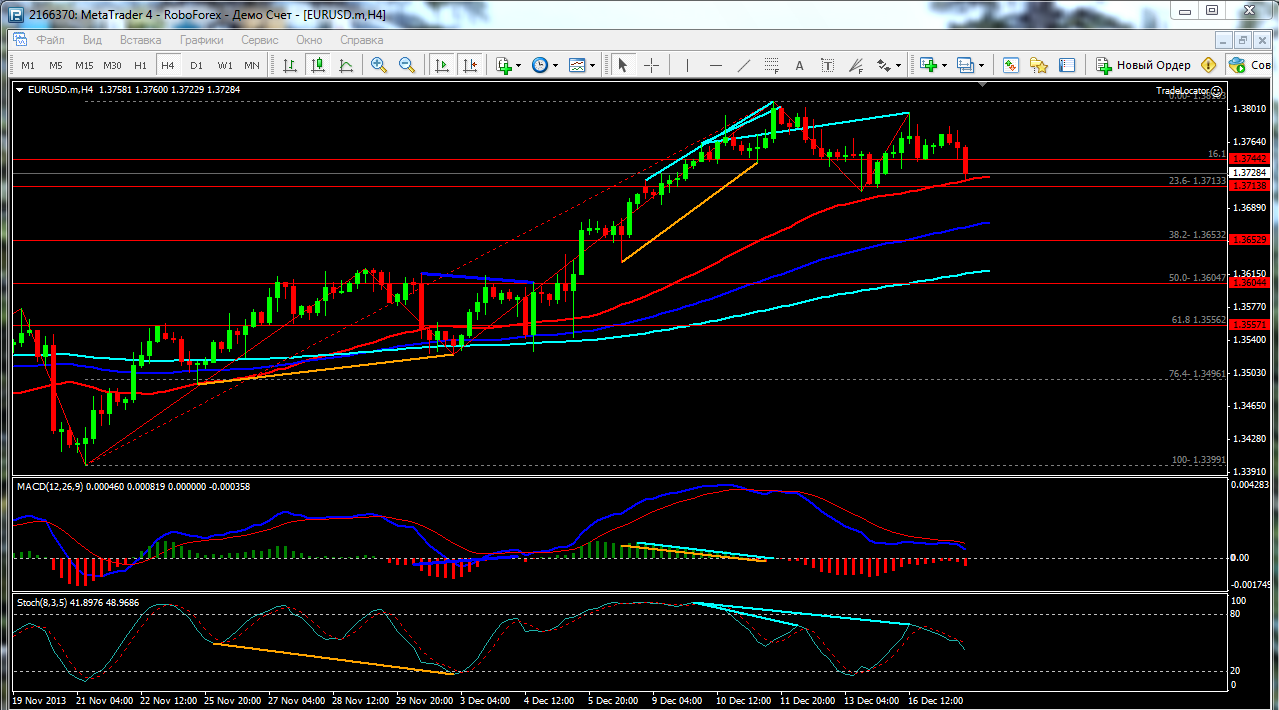Expand the Indicators dropdown arrow
This screenshot has width=1279, height=710.
[520, 66]
